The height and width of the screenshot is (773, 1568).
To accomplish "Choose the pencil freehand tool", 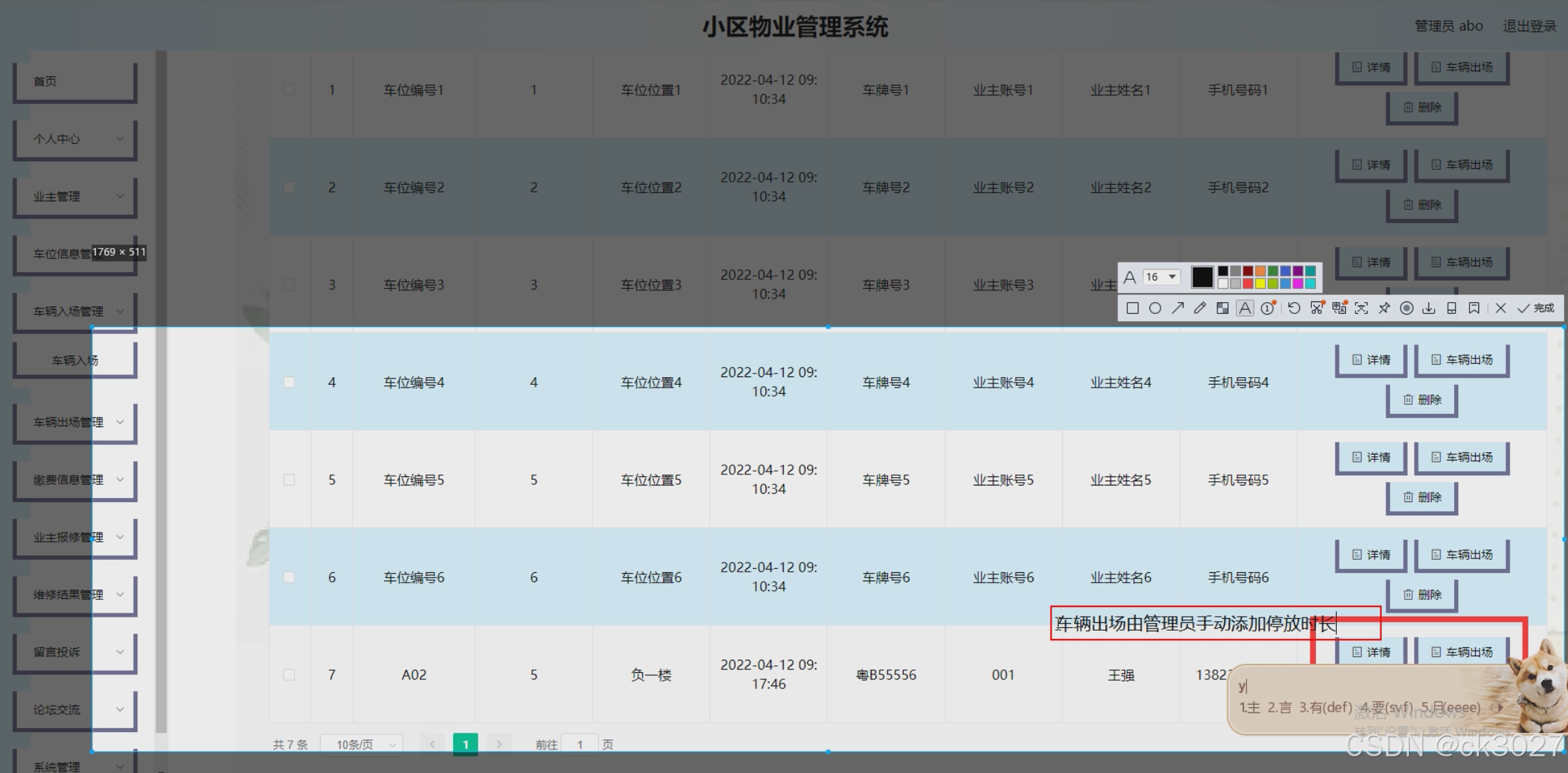I will click(1200, 308).
